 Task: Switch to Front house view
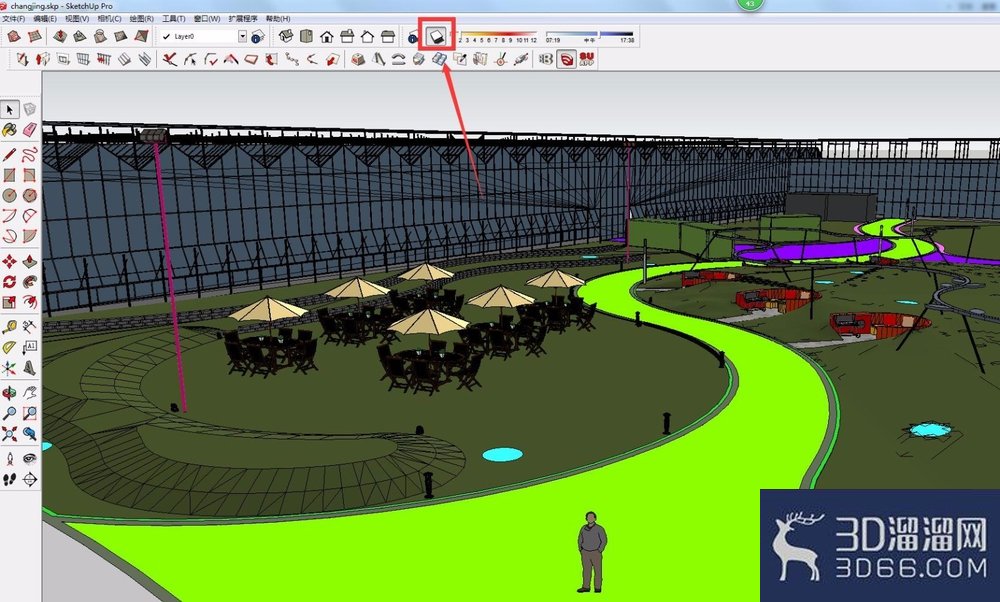pos(327,36)
